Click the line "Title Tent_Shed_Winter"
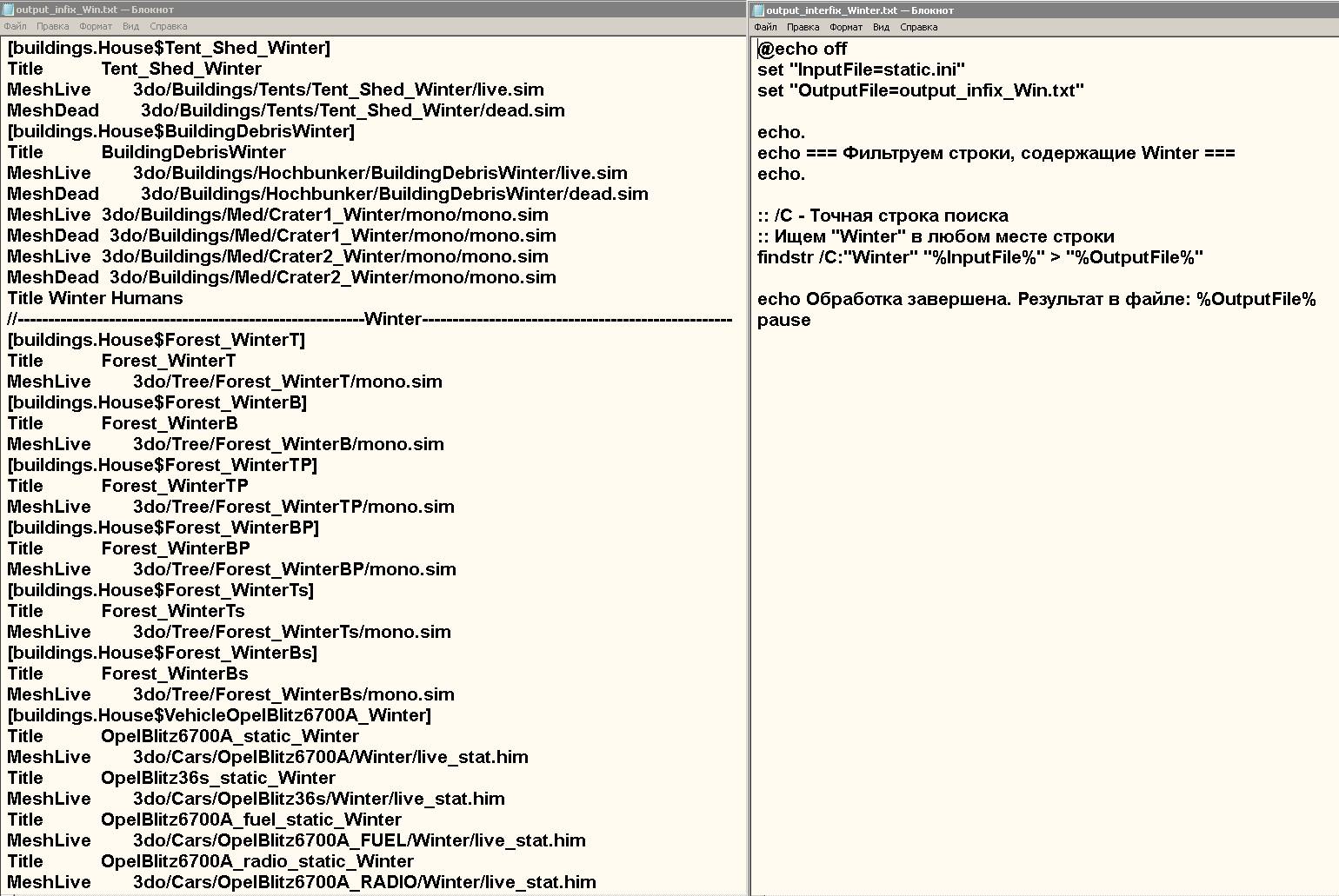 [134, 69]
